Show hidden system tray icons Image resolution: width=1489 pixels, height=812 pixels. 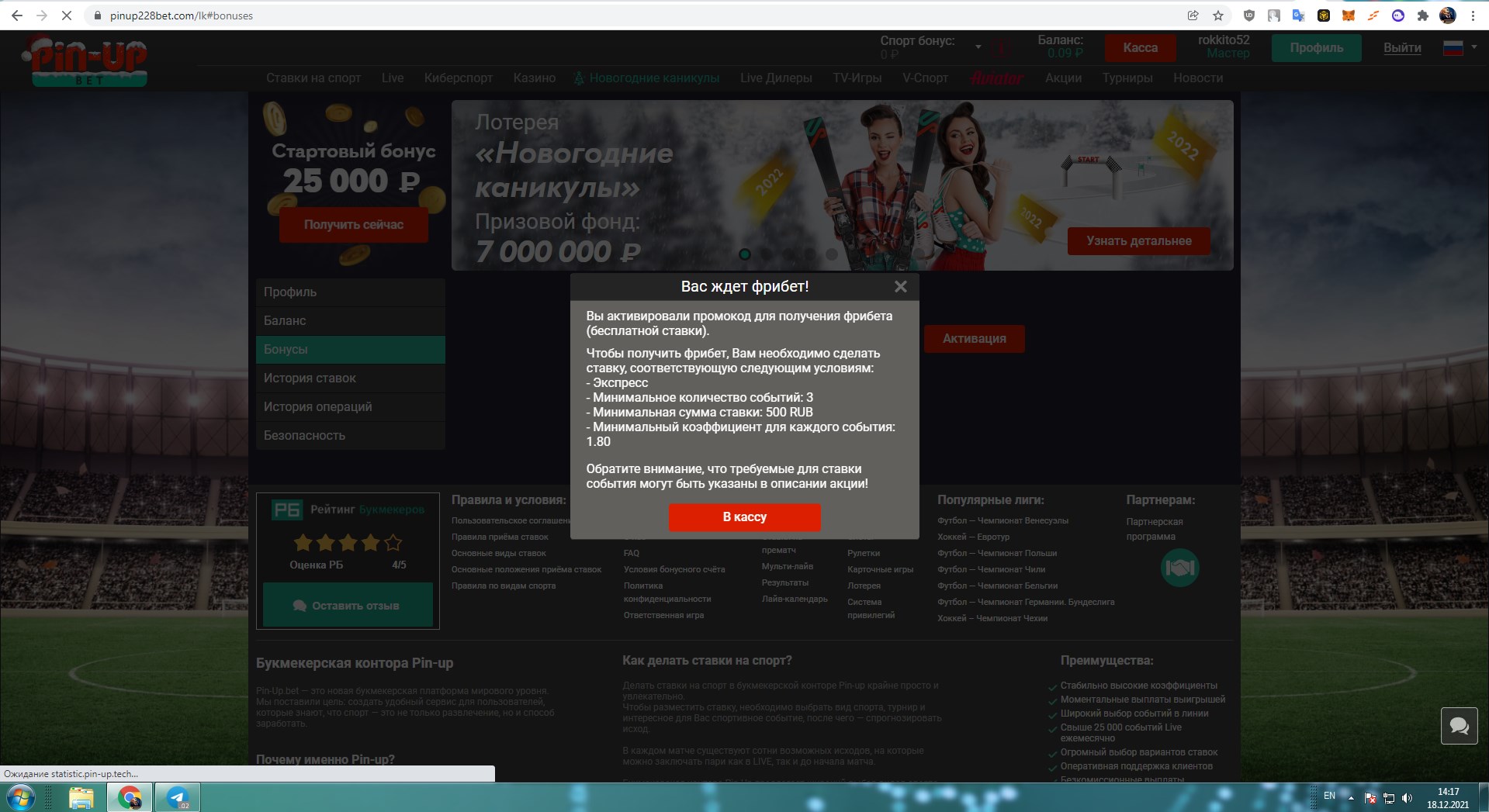(1351, 798)
